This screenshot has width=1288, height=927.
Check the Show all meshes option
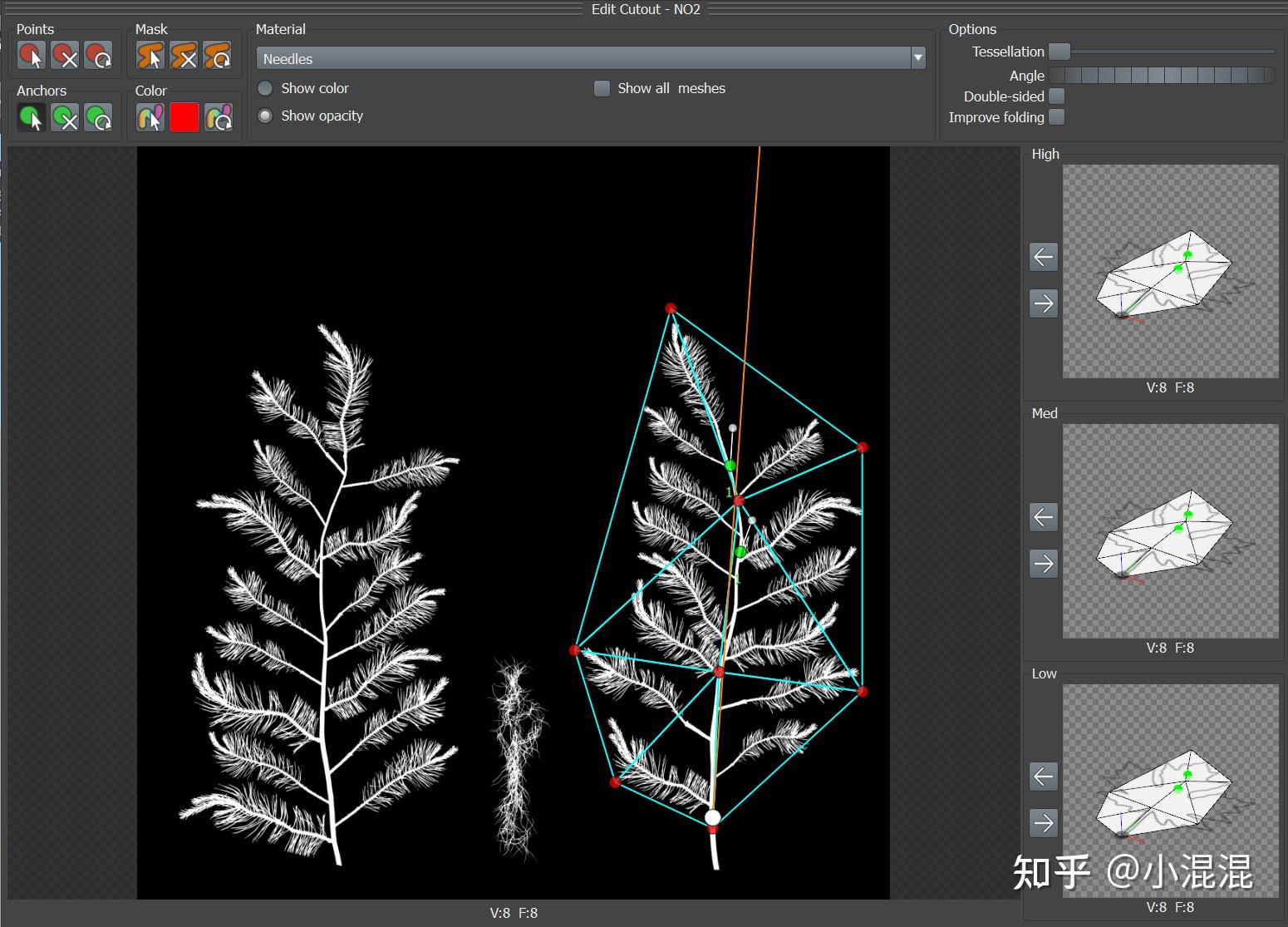point(602,88)
